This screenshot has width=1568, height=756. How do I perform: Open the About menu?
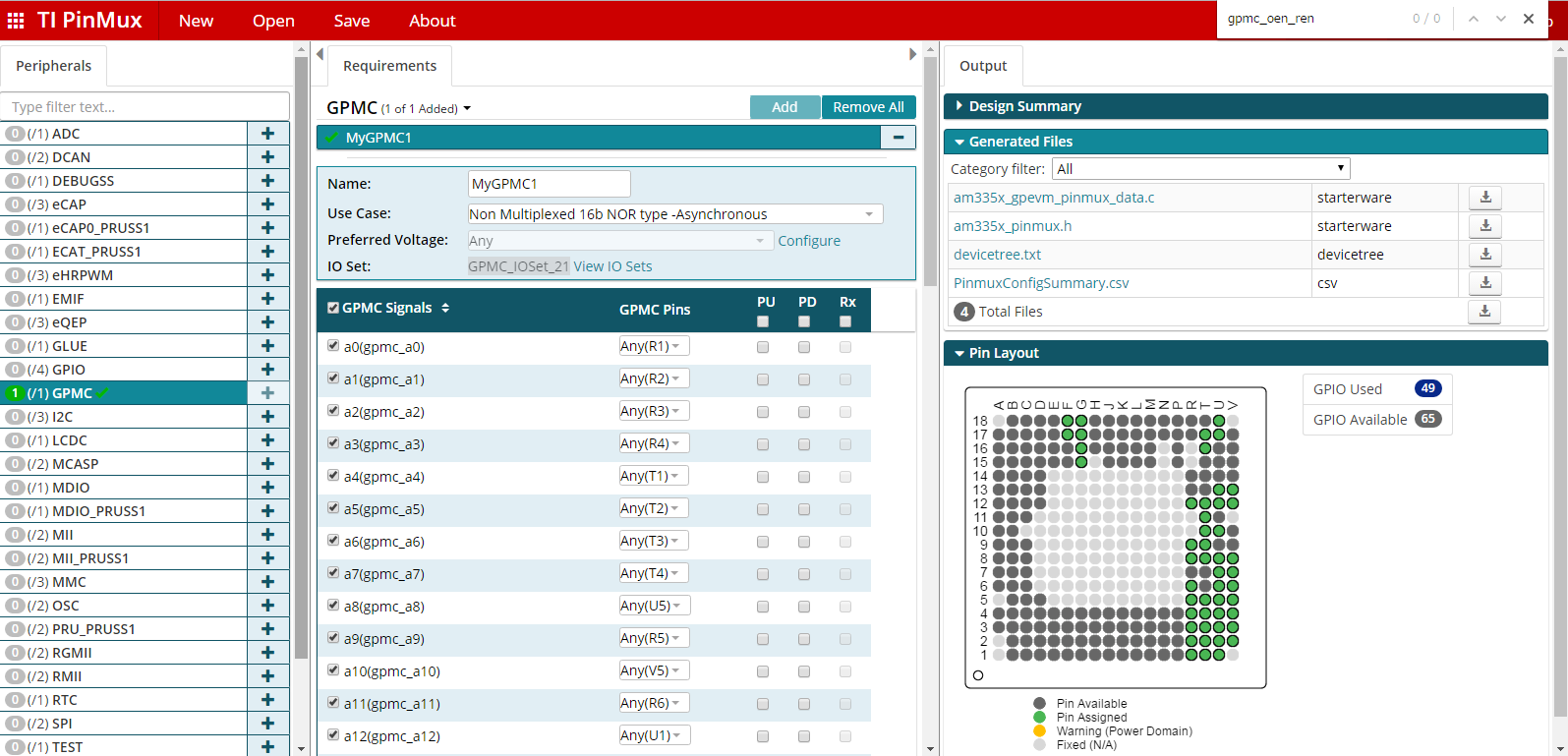(433, 21)
